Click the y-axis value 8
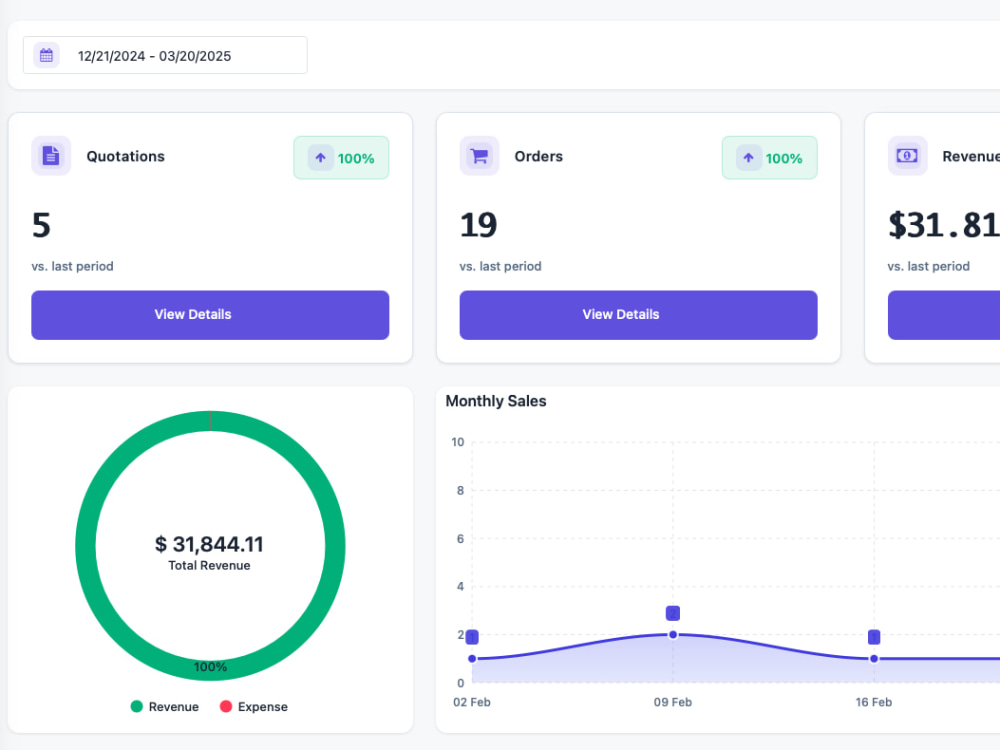This screenshot has width=1000, height=750. (460, 490)
